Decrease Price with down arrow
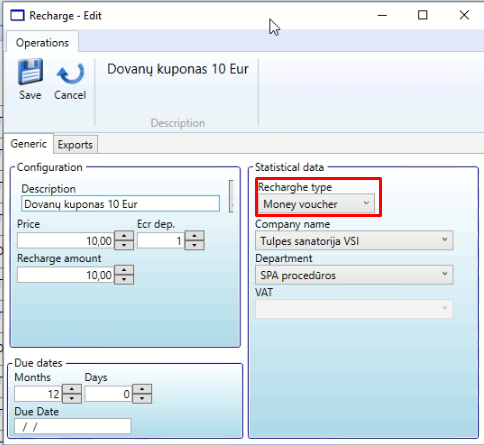The image size is (484, 445). [124, 245]
